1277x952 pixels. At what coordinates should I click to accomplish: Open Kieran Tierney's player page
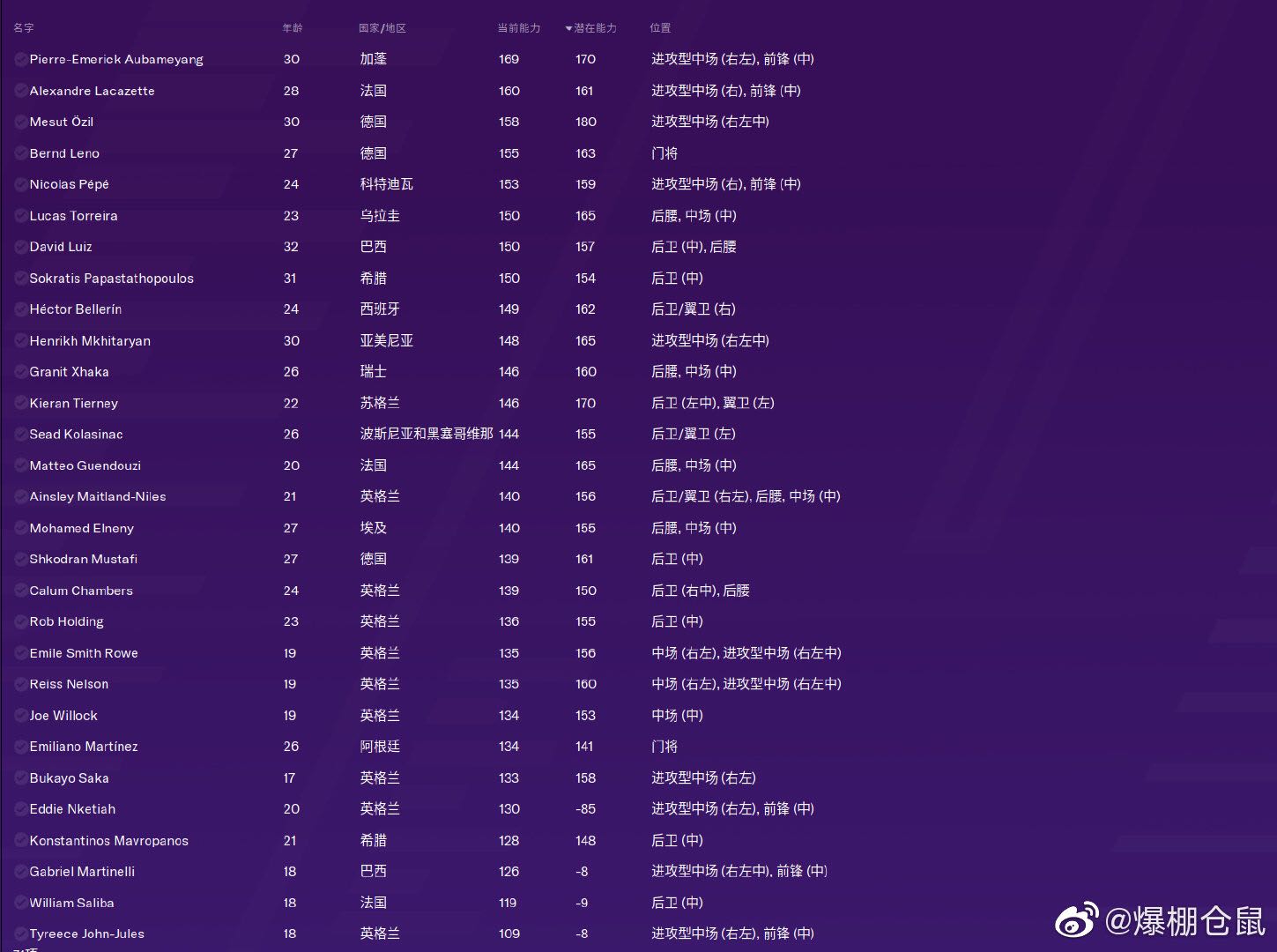point(73,404)
